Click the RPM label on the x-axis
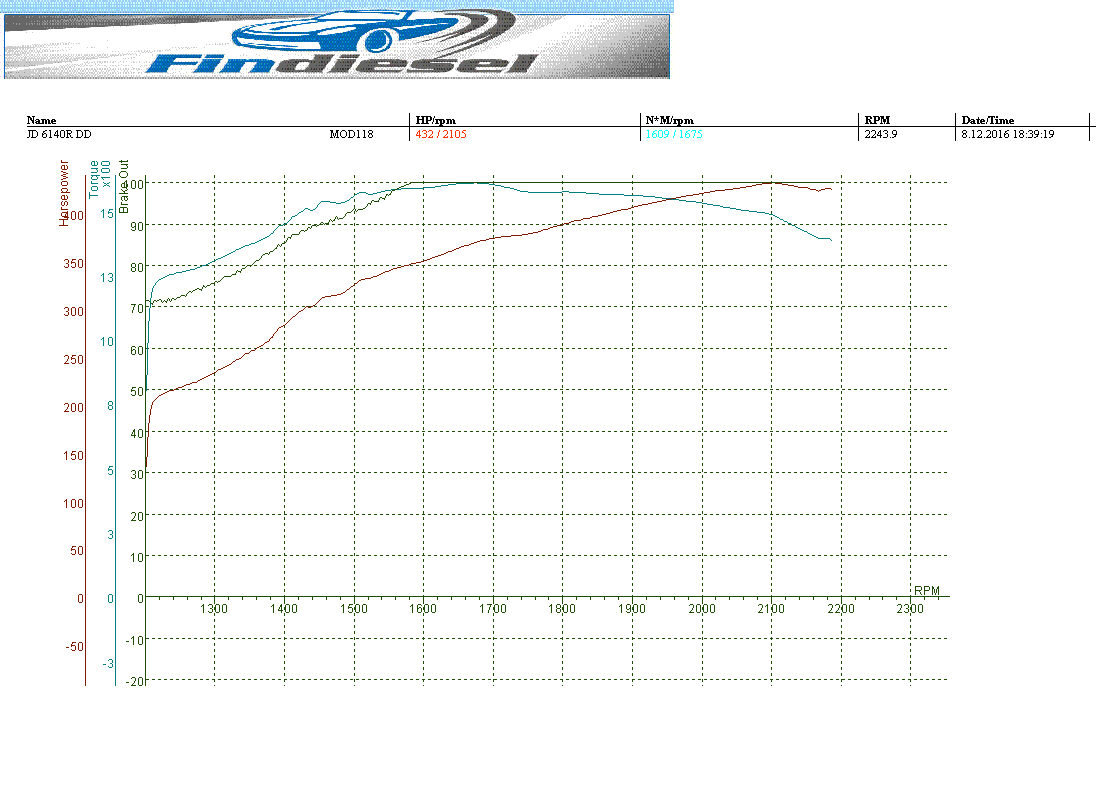Screen dimensions: 1119x789 click(x=927, y=590)
